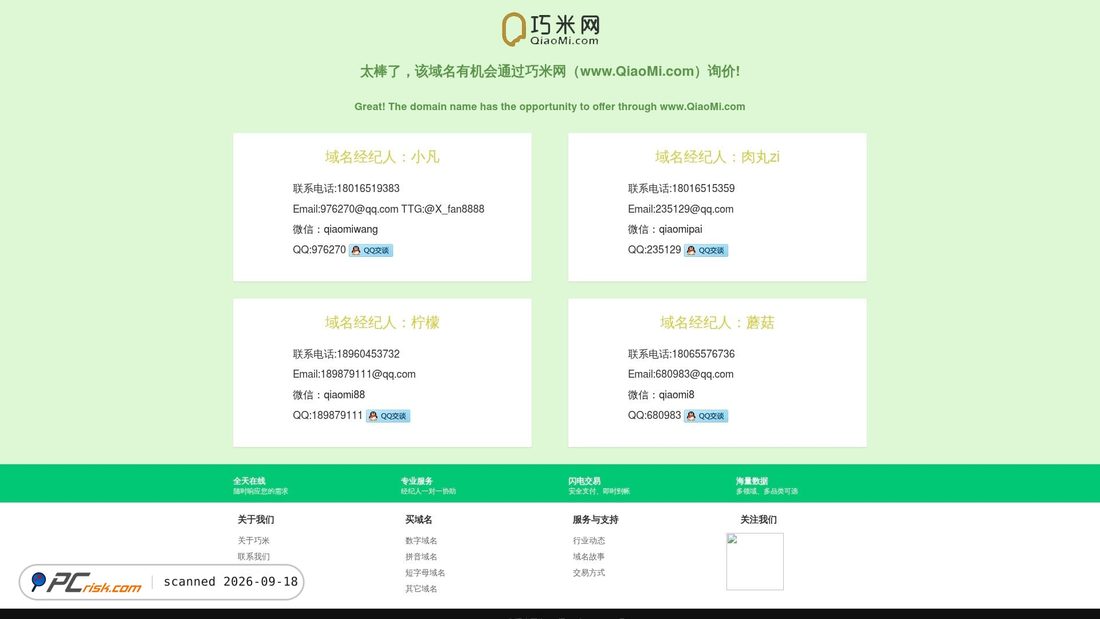Click the QiaoMi.com logo at top
This screenshot has width=1100, height=619.
click(550, 29)
